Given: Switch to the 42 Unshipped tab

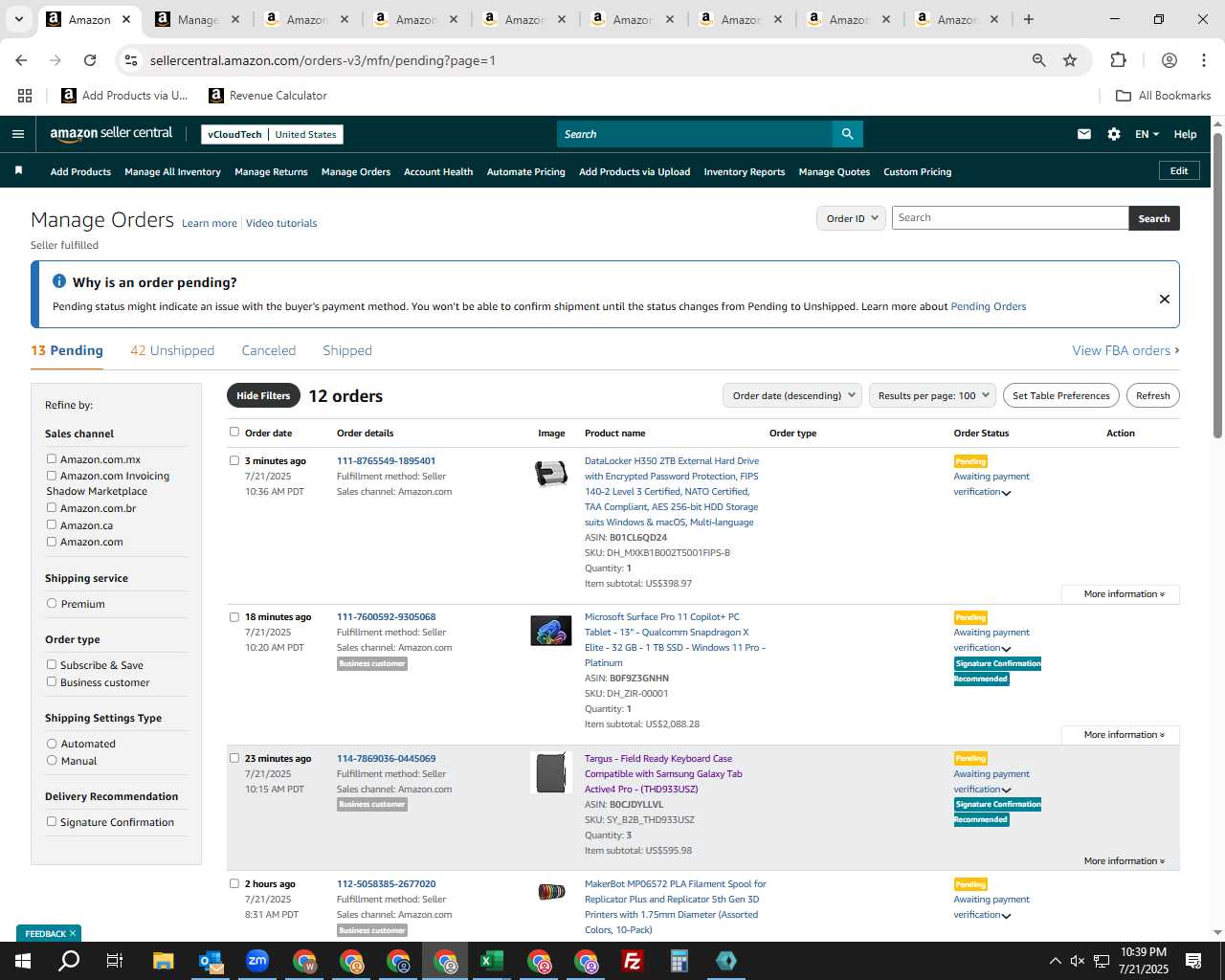Looking at the screenshot, I should pyautogui.click(x=172, y=350).
